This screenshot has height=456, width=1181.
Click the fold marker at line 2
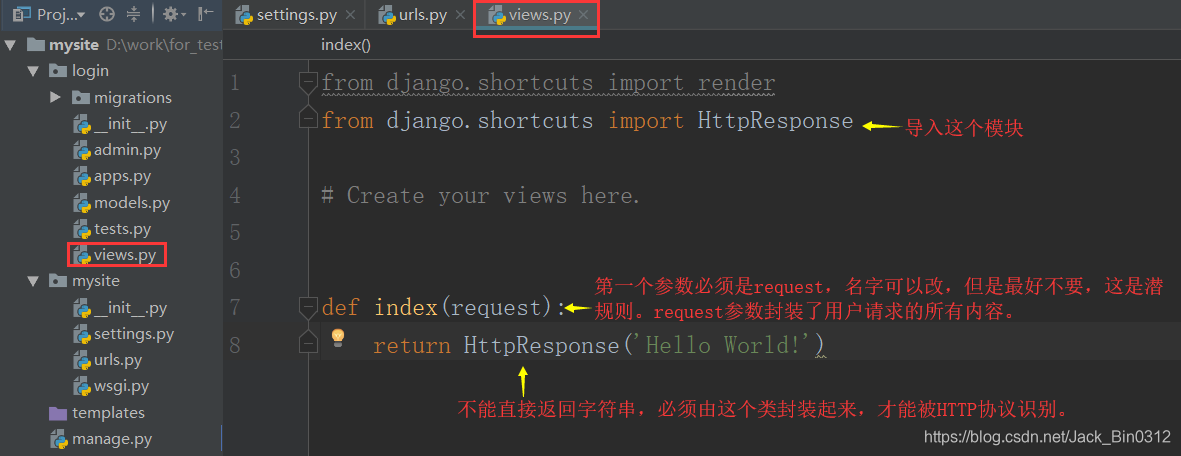308,118
